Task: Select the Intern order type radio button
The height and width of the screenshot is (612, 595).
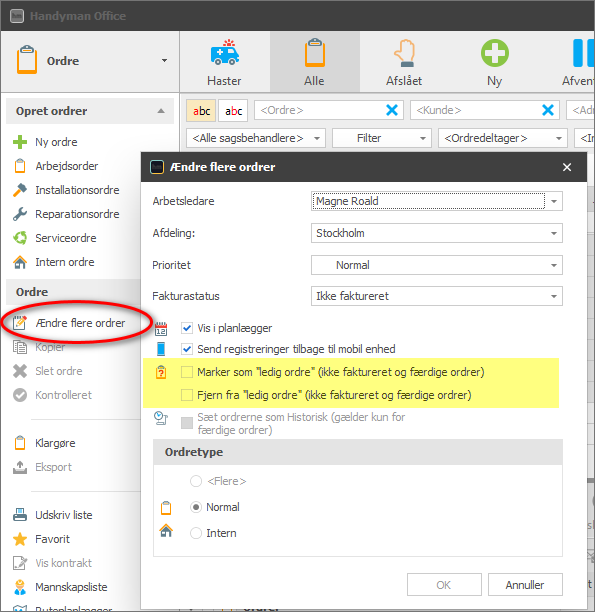Action: point(196,533)
